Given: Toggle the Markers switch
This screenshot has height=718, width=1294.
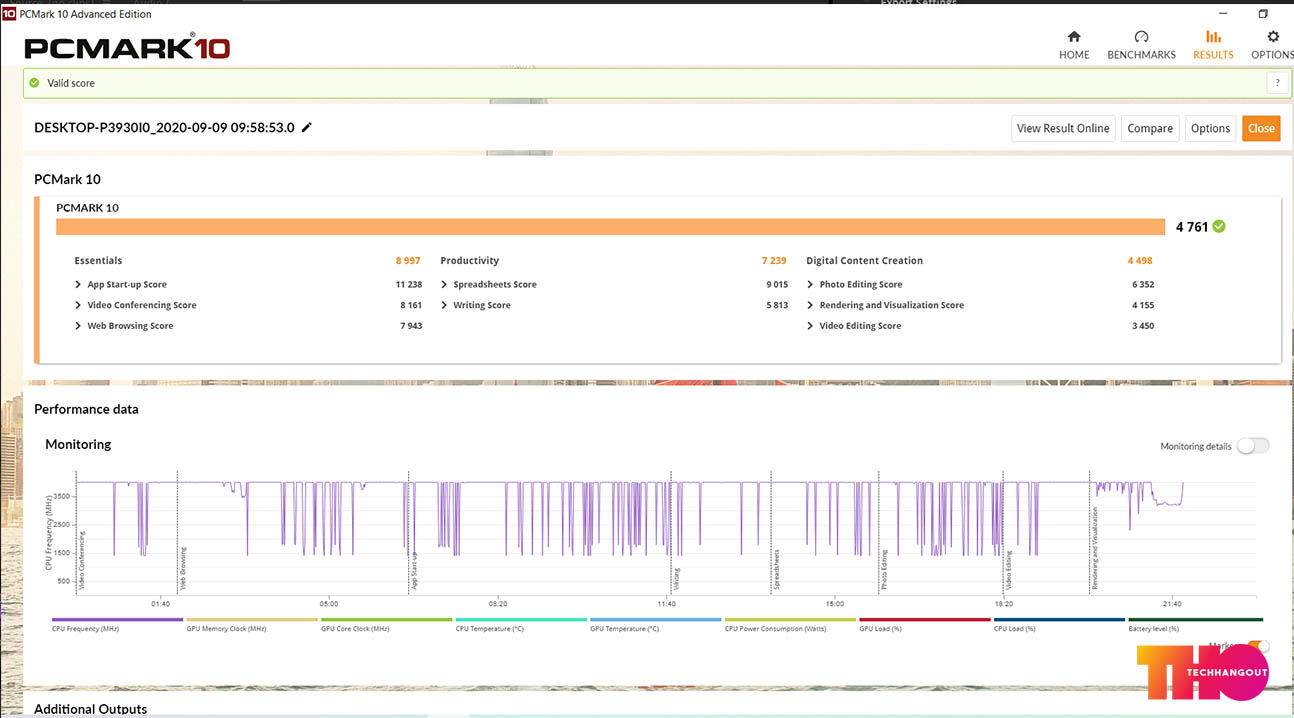Looking at the screenshot, I should [x=1256, y=646].
